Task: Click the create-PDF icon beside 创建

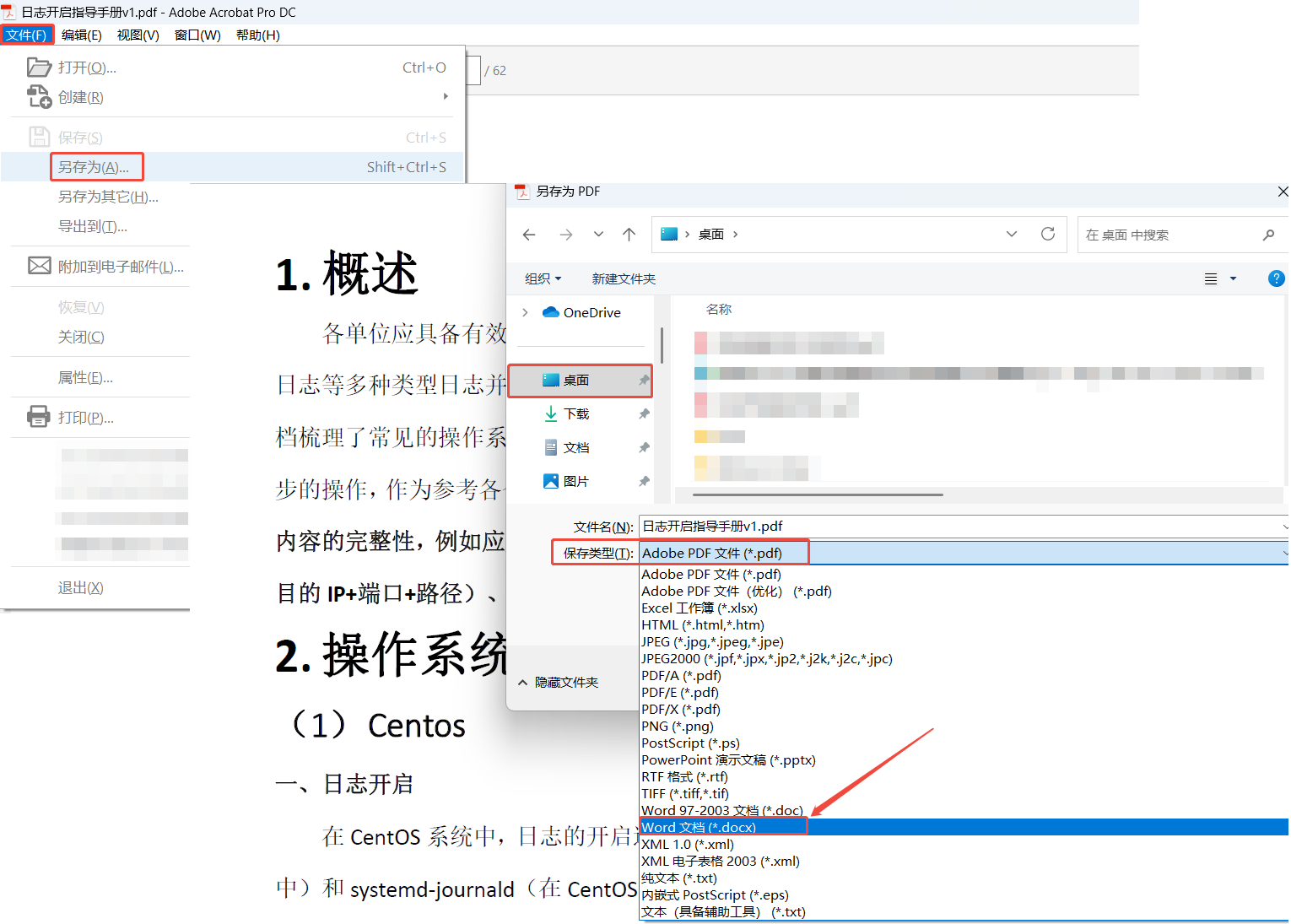Action: point(39,97)
